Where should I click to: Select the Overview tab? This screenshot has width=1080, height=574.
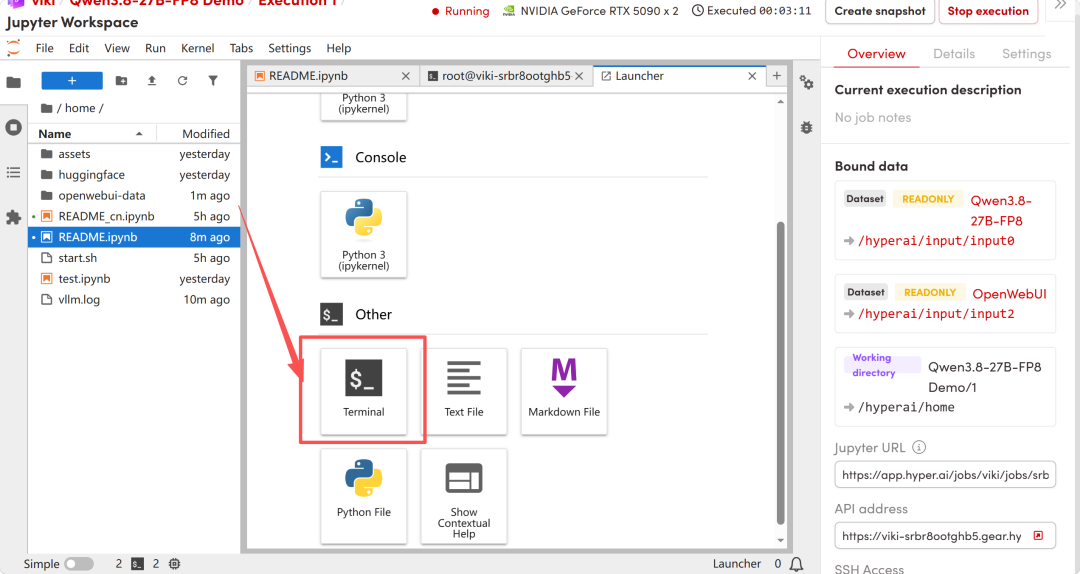876,54
